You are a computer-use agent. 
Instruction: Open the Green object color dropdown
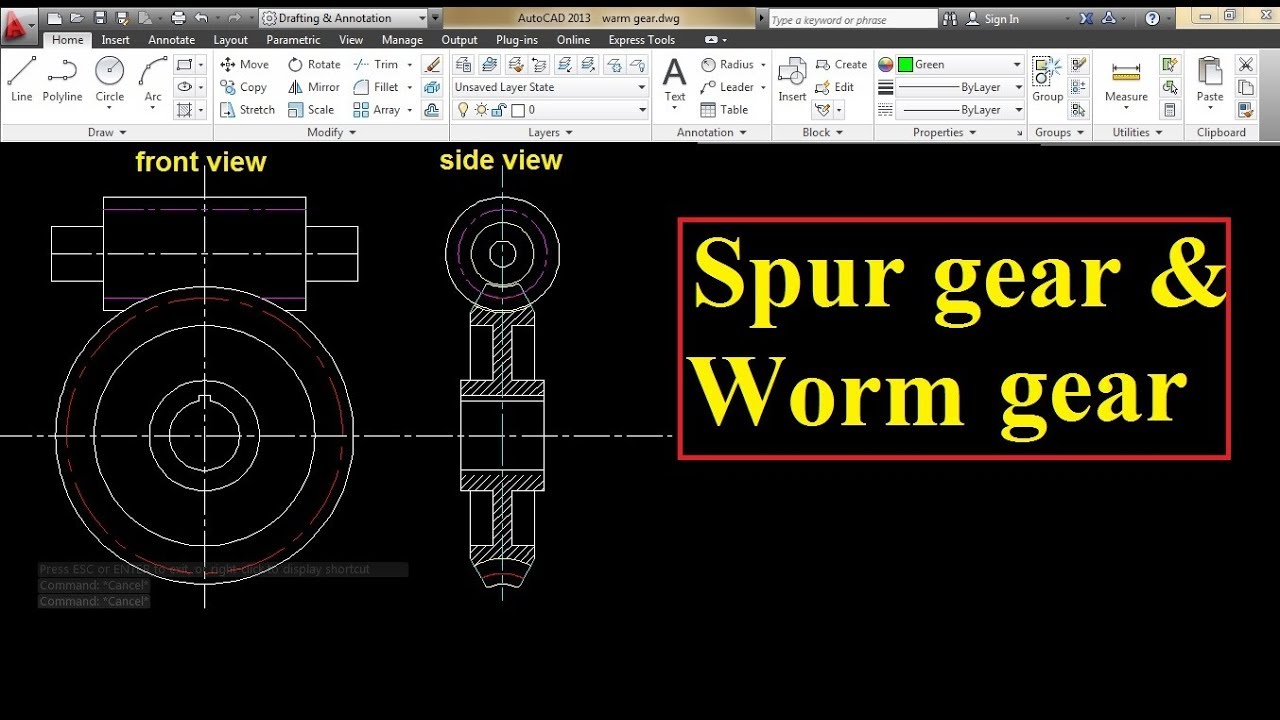click(959, 64)
